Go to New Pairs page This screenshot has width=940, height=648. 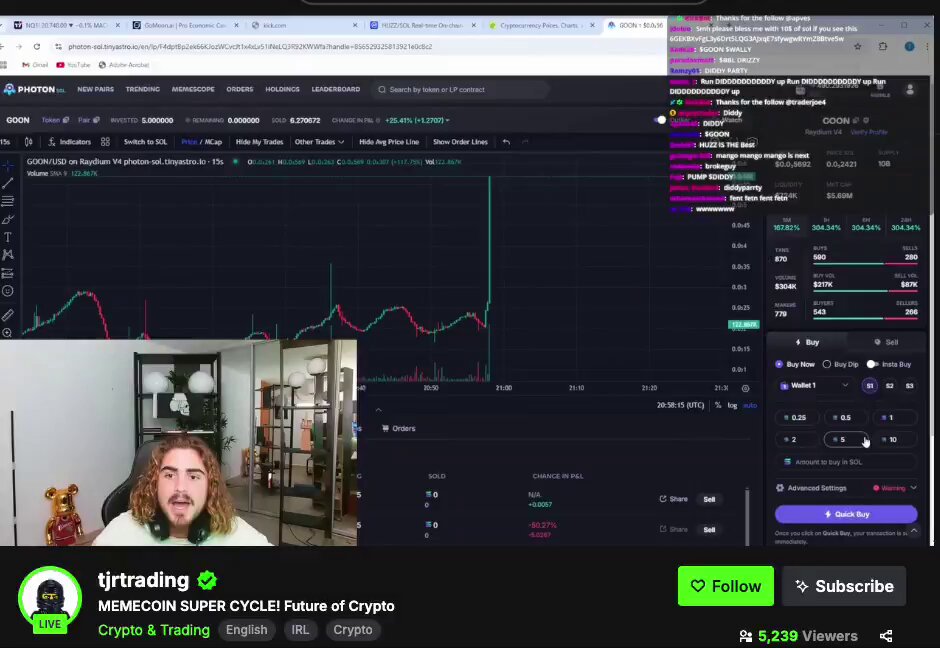click(95, 89)
